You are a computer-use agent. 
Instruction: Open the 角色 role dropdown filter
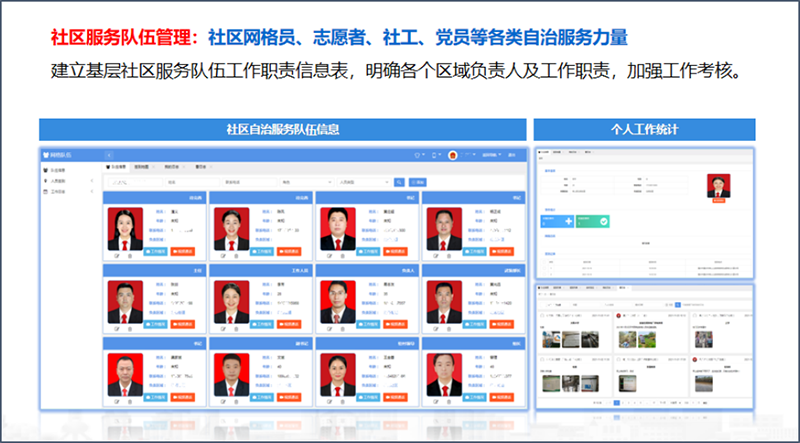click(307, 182)
